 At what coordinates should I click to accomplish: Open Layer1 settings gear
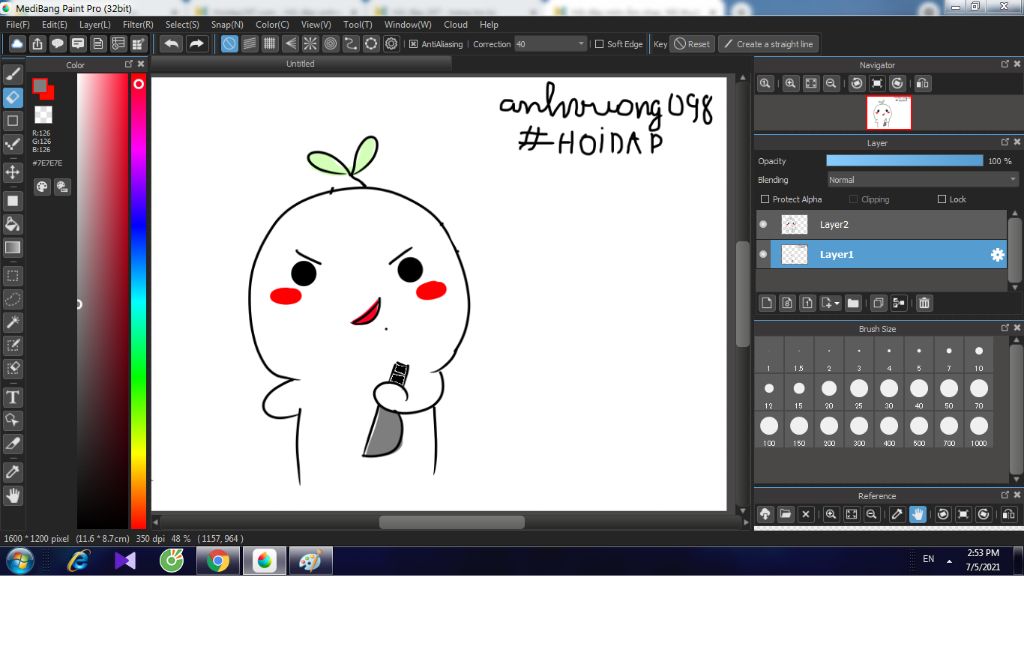(997, 255)
